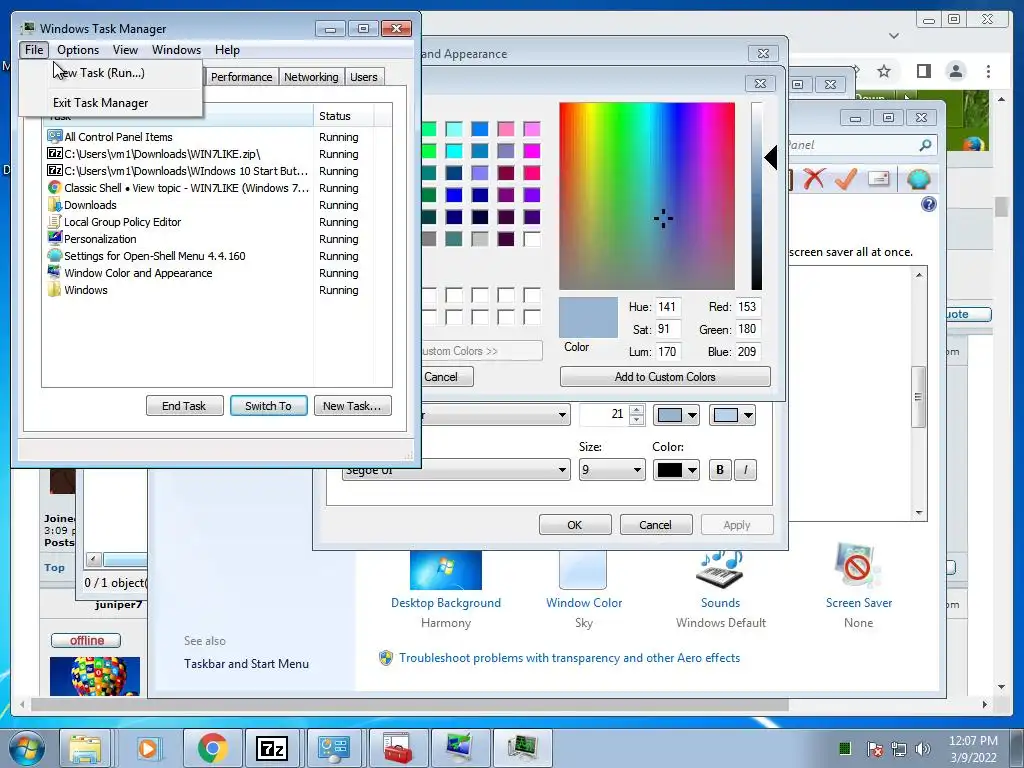This screenshot has height=768, width=1024.
Task: Open Chrome side panel icon
Action: [923, 71]
